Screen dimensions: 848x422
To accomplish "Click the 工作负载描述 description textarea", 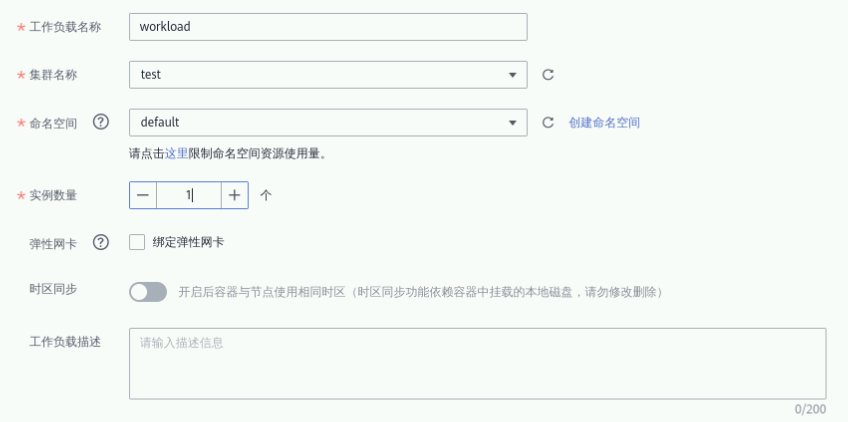I will (x=477, y=363).
